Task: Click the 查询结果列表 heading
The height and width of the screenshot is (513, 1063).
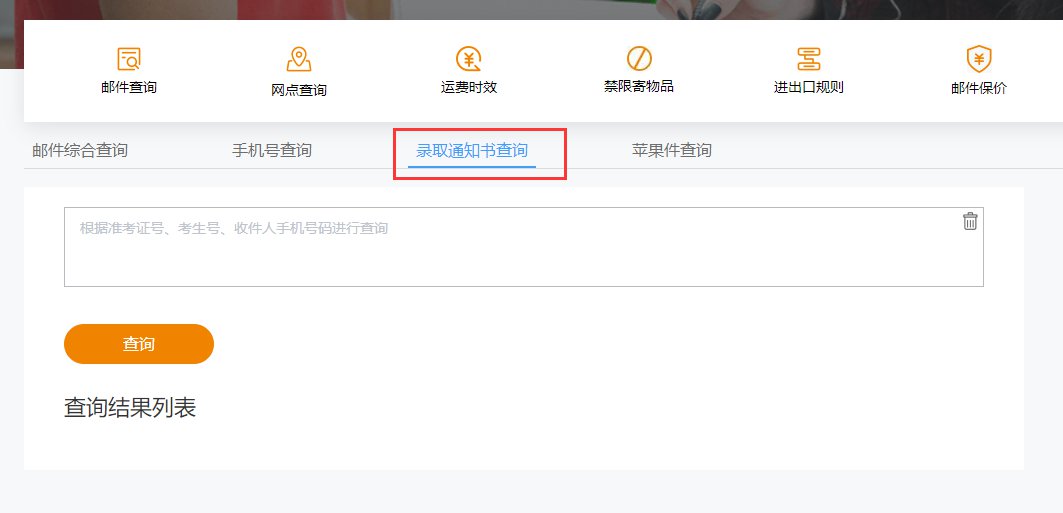Action: [x=129, y=407]
